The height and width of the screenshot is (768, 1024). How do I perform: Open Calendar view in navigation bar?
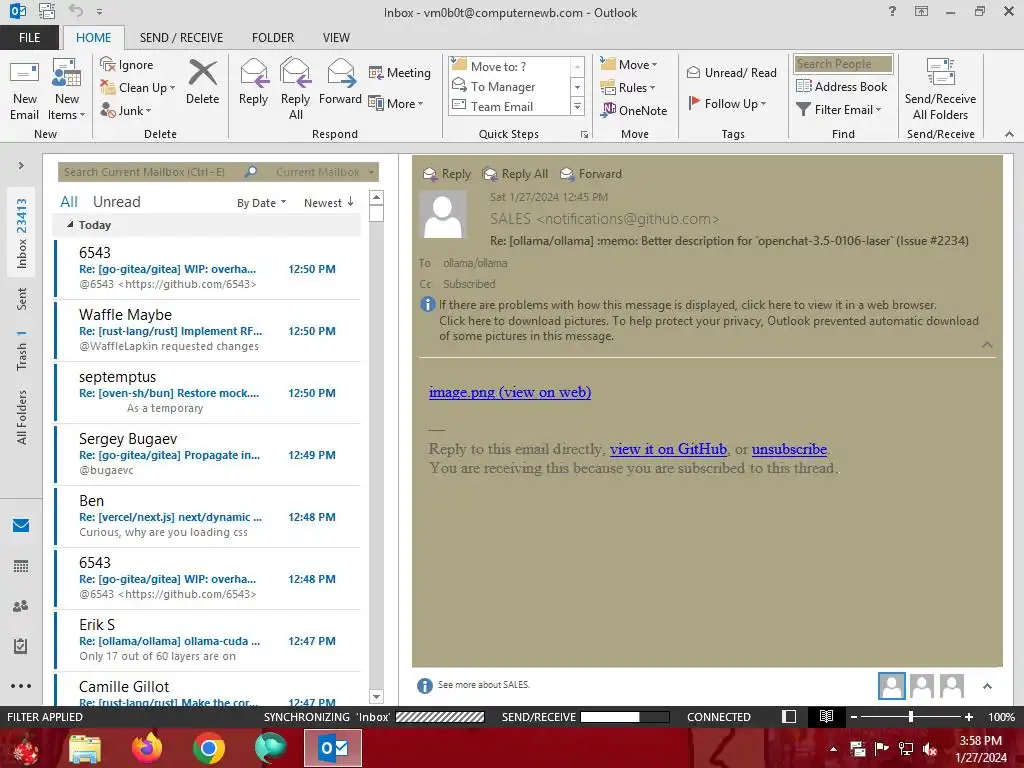coord(21,566)
